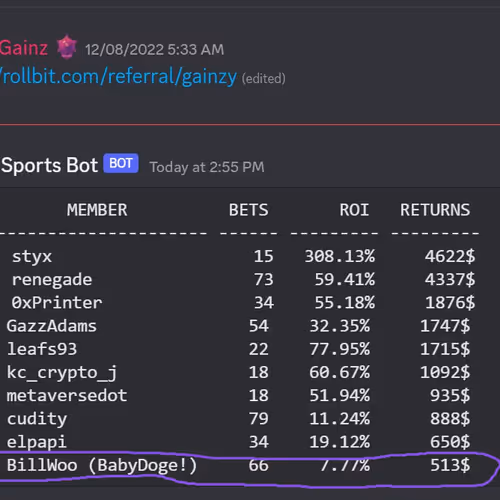Viewport: 500px width, 500px height.
Task: Open the rollbit.com/referral/gainzy link
Action: [118, 76]
